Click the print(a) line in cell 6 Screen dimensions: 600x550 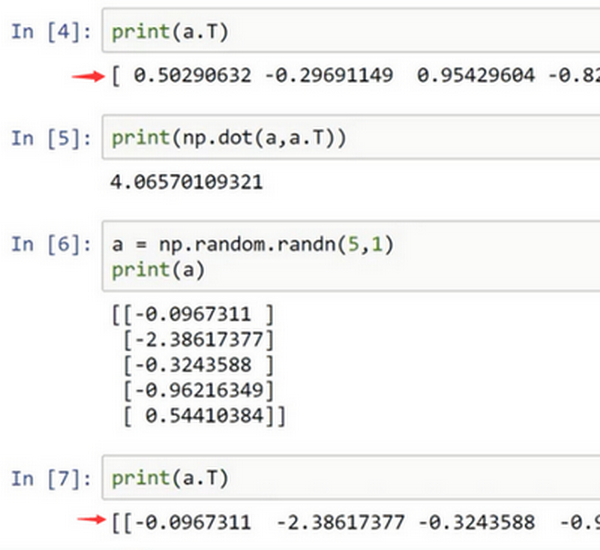pyautogui.click(x=158, y=270)
